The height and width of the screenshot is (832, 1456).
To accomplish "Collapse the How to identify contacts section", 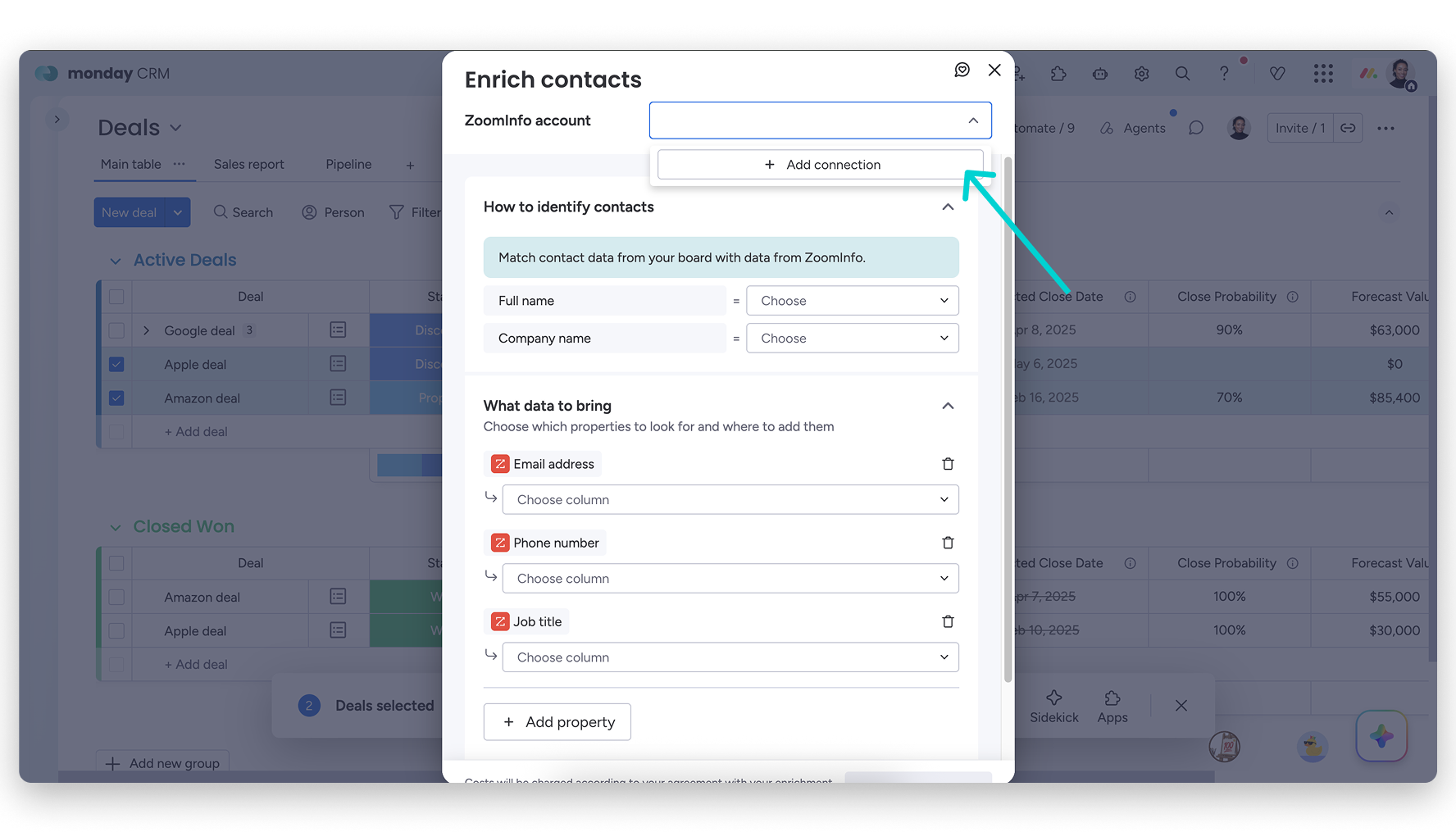I will click(x=948, y=207).
